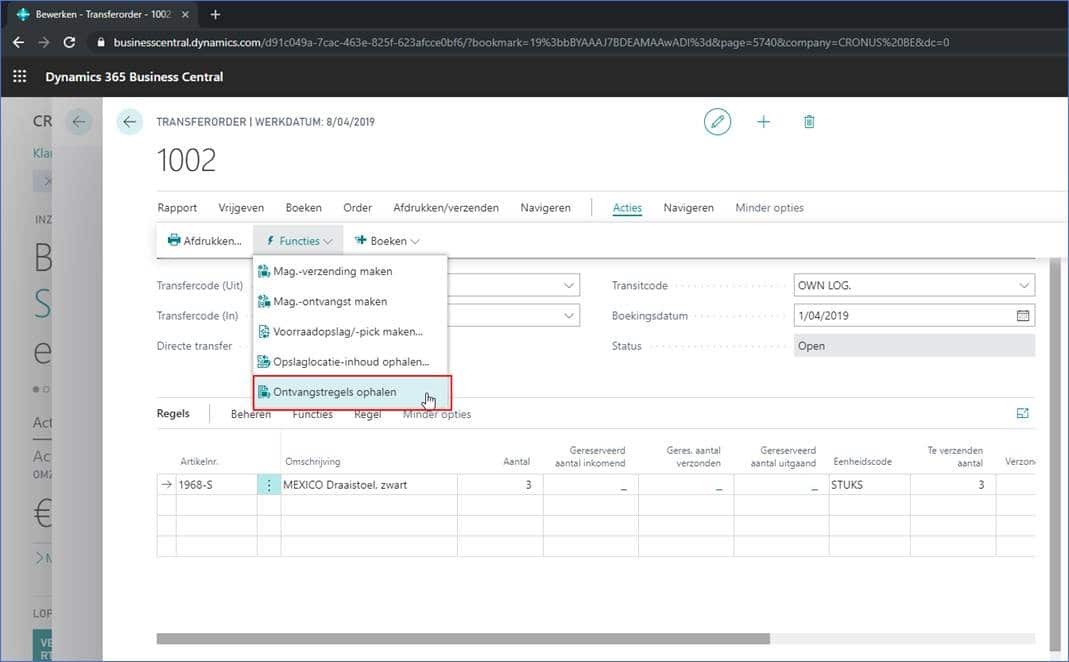The image size is (1069, 662).
Task: Open the Rapport menu
Action: coord(177,208)
